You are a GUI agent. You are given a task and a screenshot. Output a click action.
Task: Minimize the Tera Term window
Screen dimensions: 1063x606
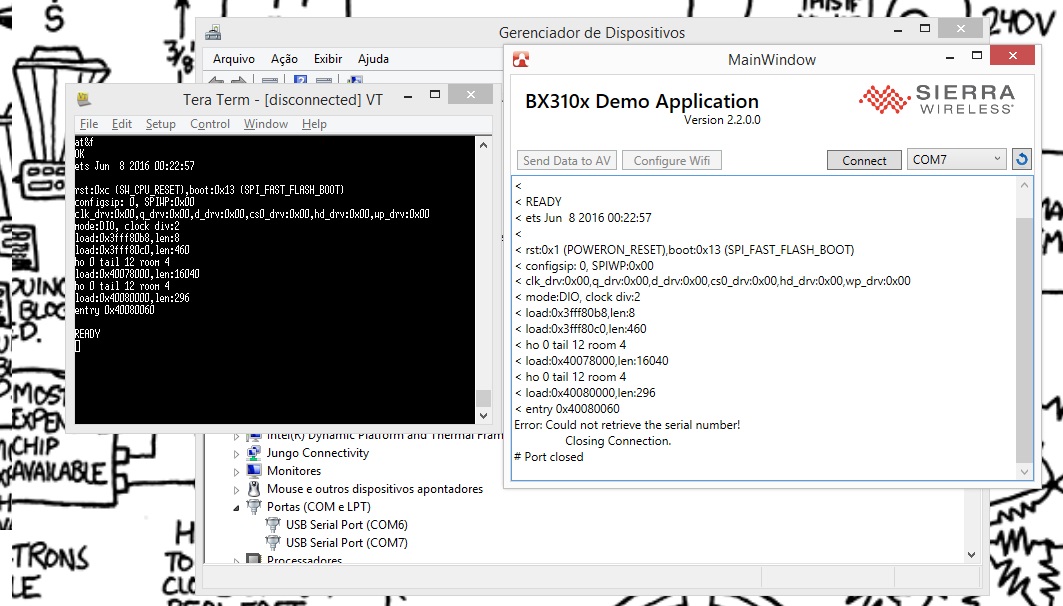(x=408, y=96)
